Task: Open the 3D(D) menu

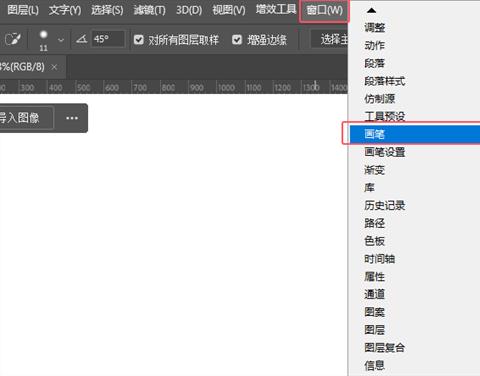Action: pyautogui.click(x=189, y=10)
